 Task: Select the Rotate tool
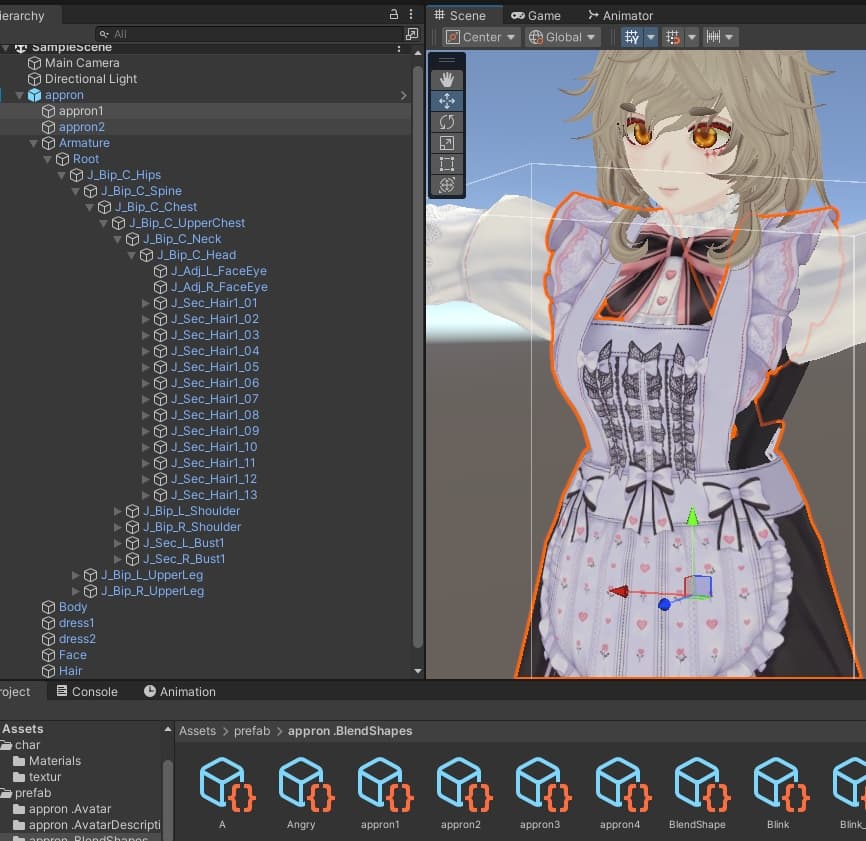click(446, 122)
